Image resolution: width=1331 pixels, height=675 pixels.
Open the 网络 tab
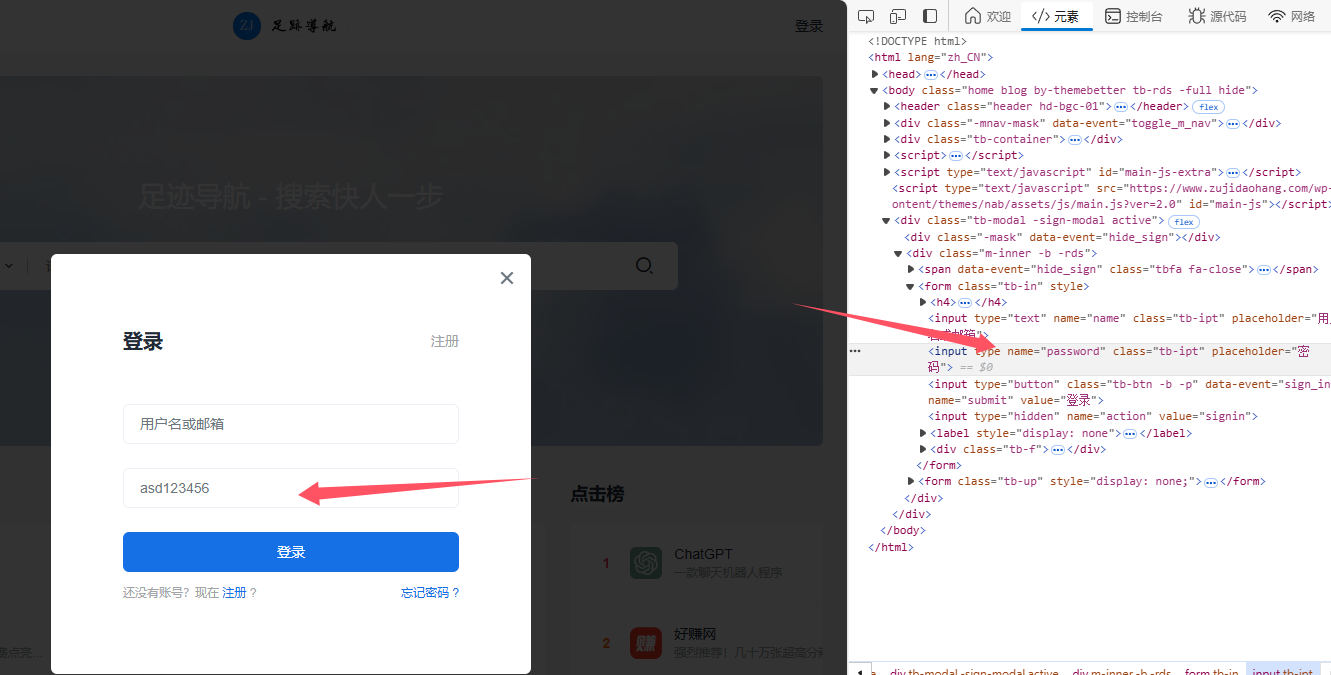(1292, 16)
